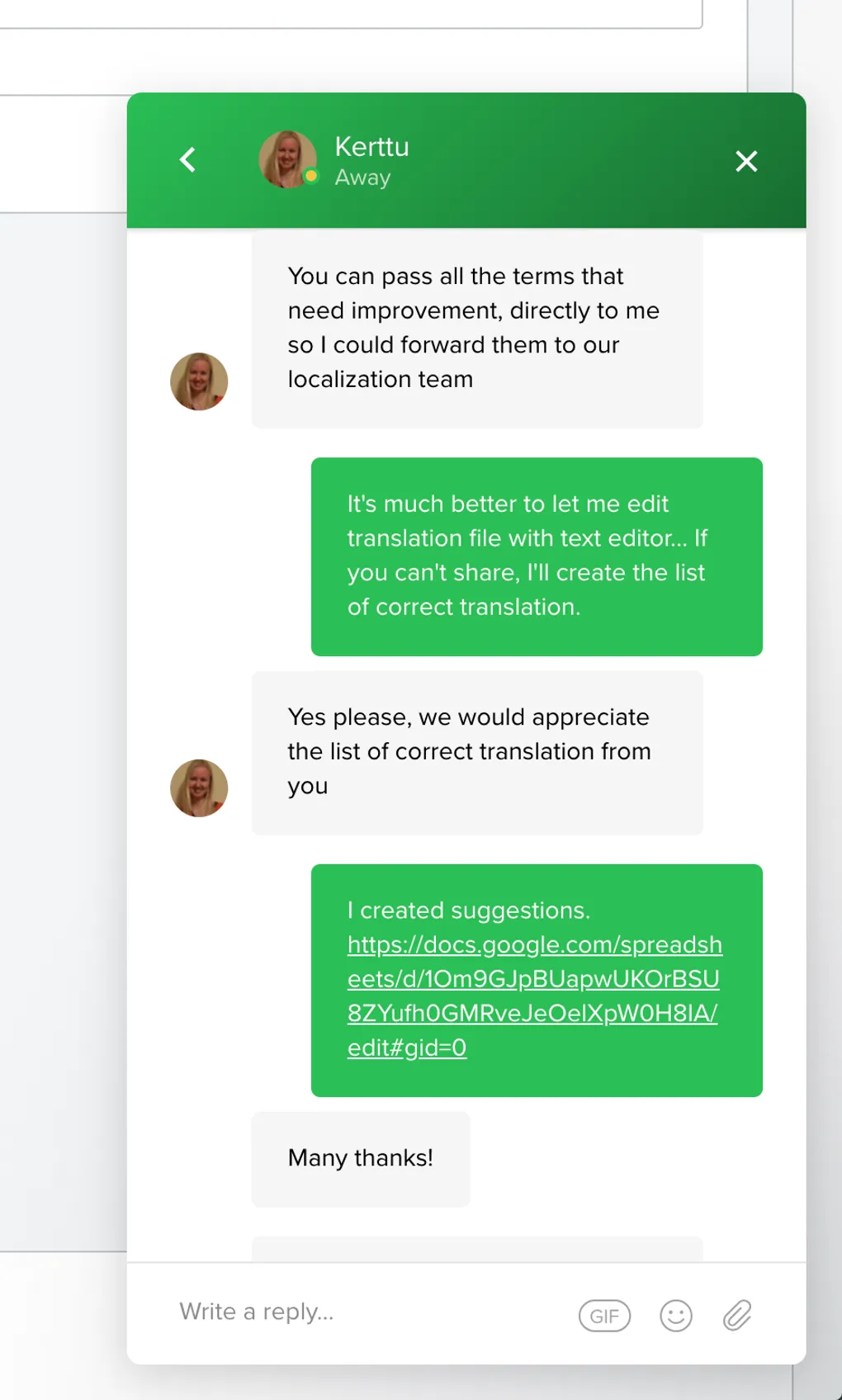Click avatar beside the localization team message
The height and width of the screenshot is (1400, 842).
coord(199,381)
